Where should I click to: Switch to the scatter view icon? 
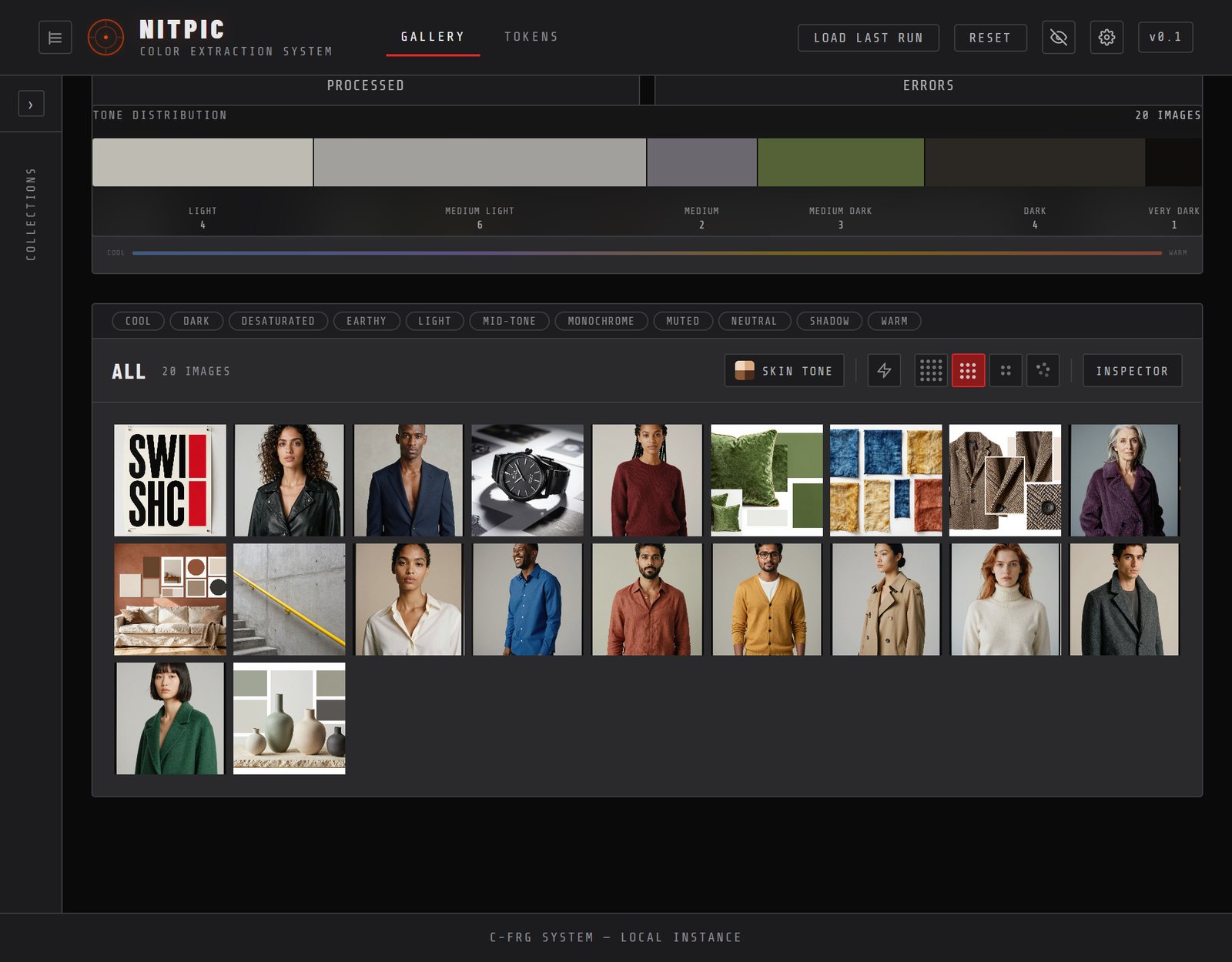tap(1043, 370)
